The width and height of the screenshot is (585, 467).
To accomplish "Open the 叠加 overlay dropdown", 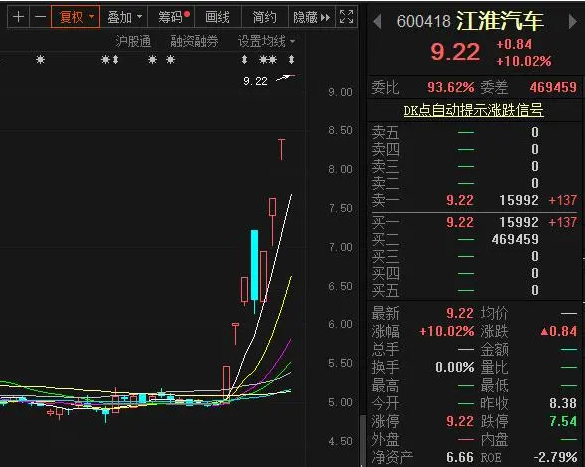I will (124, 17).
